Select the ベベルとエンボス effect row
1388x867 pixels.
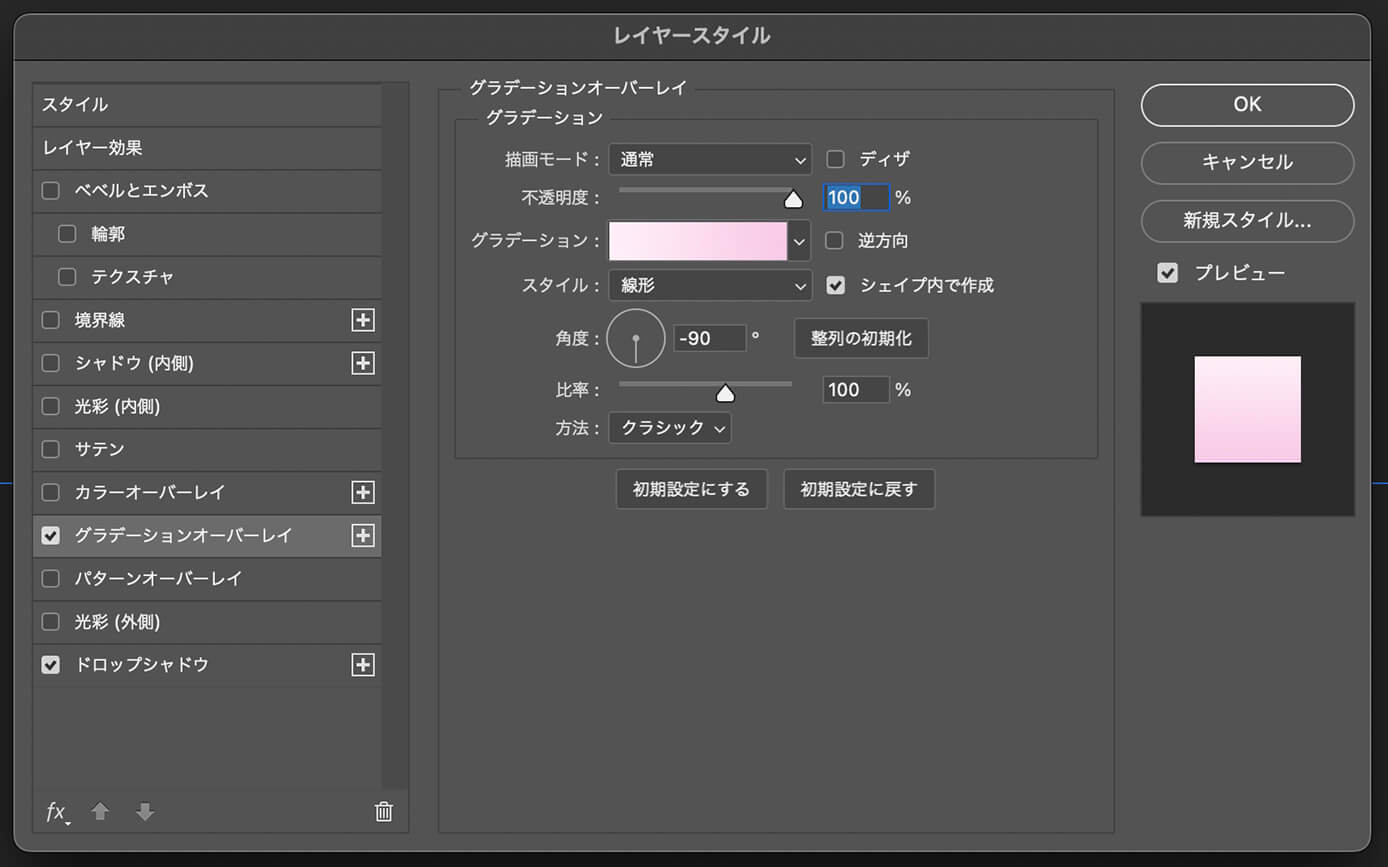tap(207, 190)
